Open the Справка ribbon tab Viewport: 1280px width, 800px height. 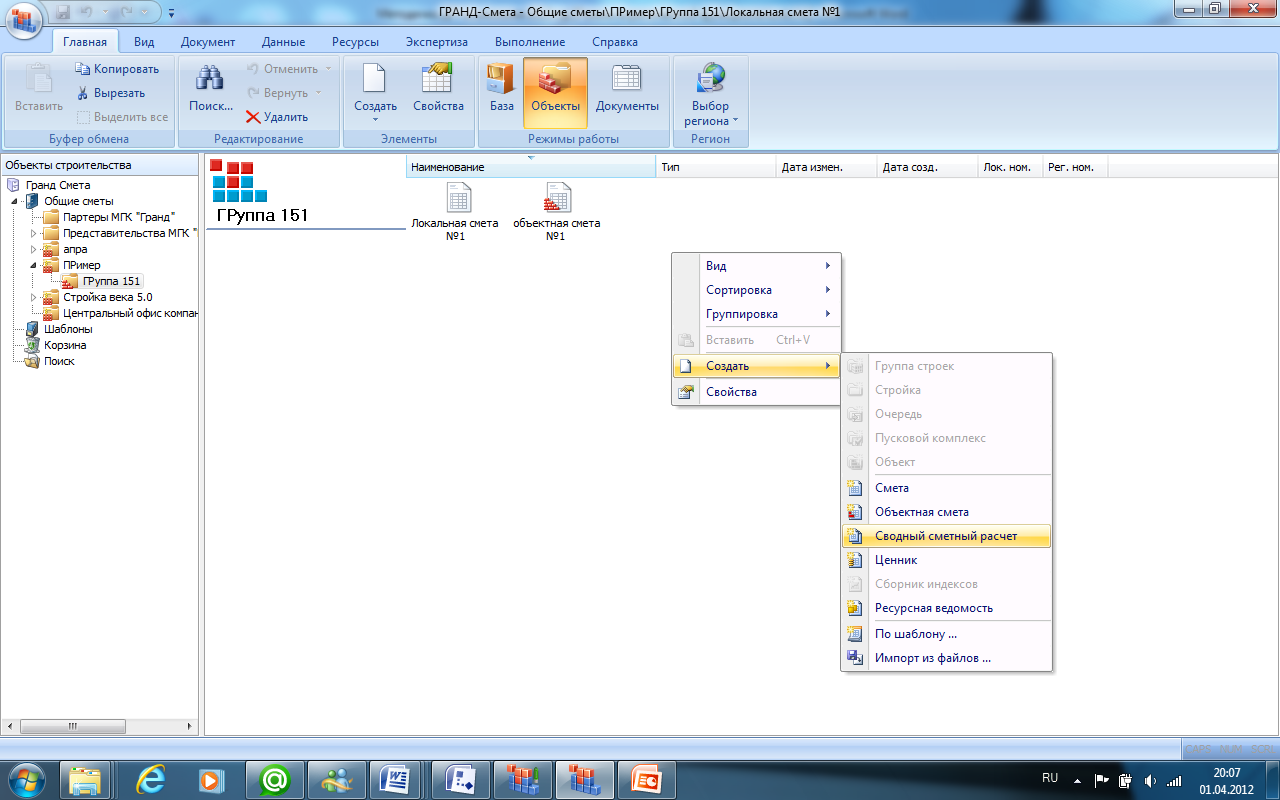click(615, 42)
